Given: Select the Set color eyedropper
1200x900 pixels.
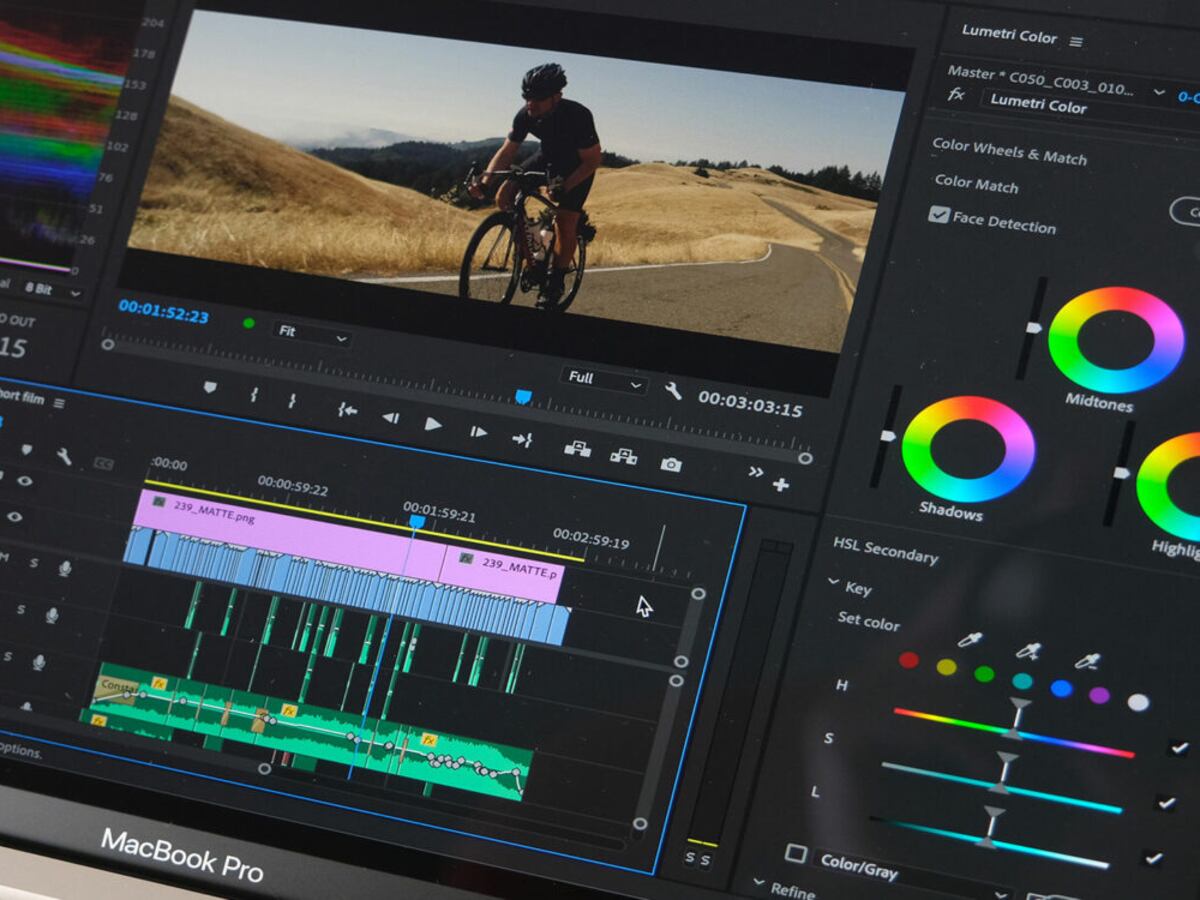Looking at the screenshot, I should click(968, 639).
